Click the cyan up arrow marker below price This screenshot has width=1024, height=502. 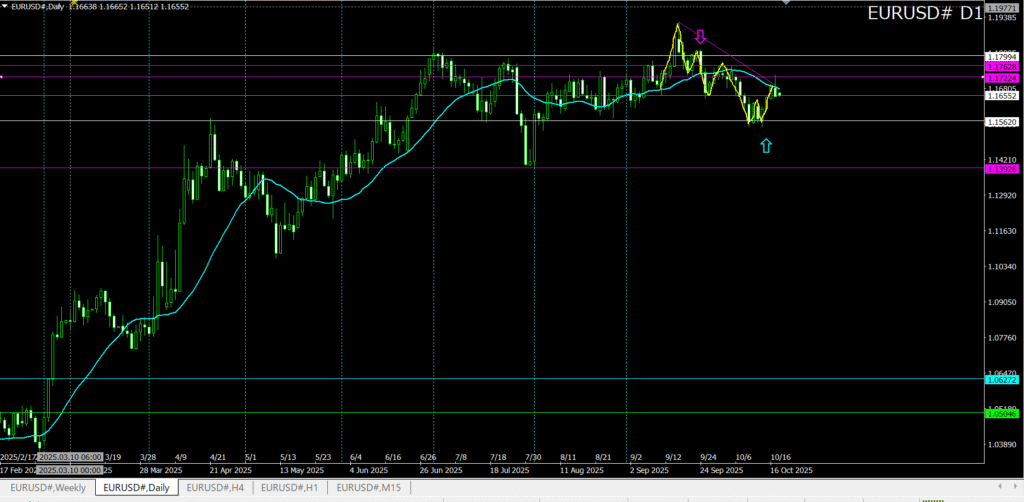(766, 146)
